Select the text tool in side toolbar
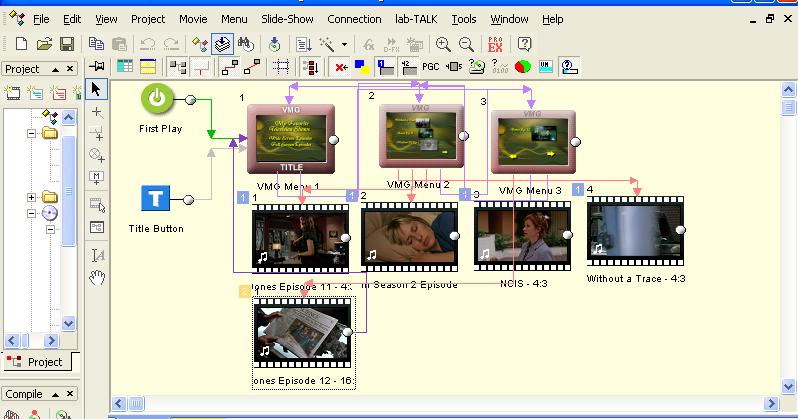Image resolution: width=798 pixels, height=419 pixels. pyautogui.click(x=97, y=255)
